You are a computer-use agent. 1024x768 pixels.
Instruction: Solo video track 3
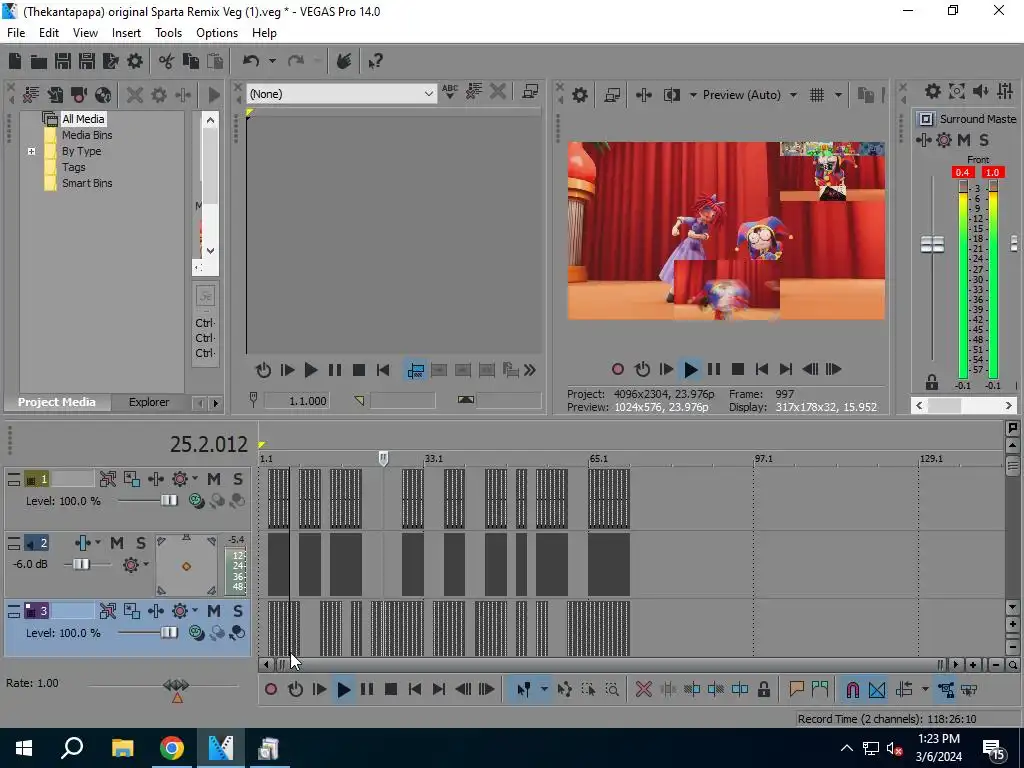coord(238,611)
